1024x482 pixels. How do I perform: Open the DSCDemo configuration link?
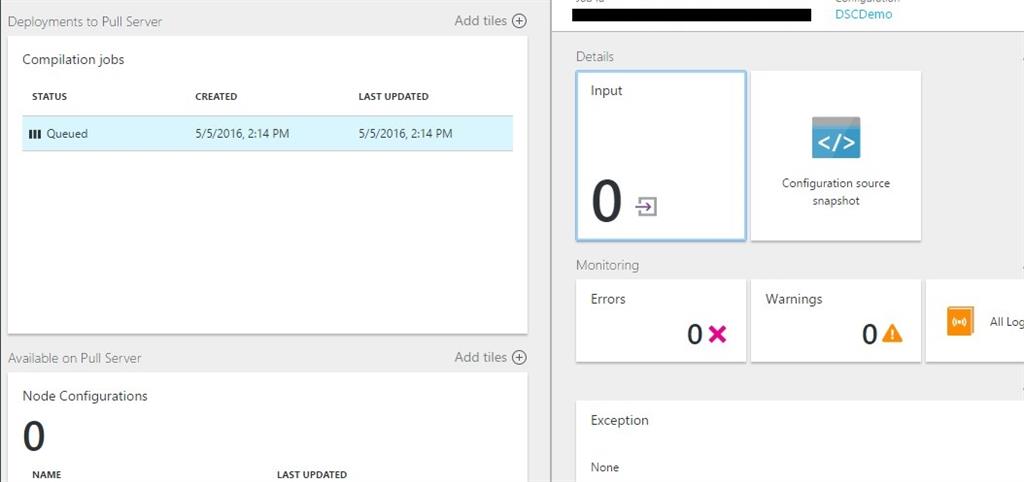tap(863, 15)
